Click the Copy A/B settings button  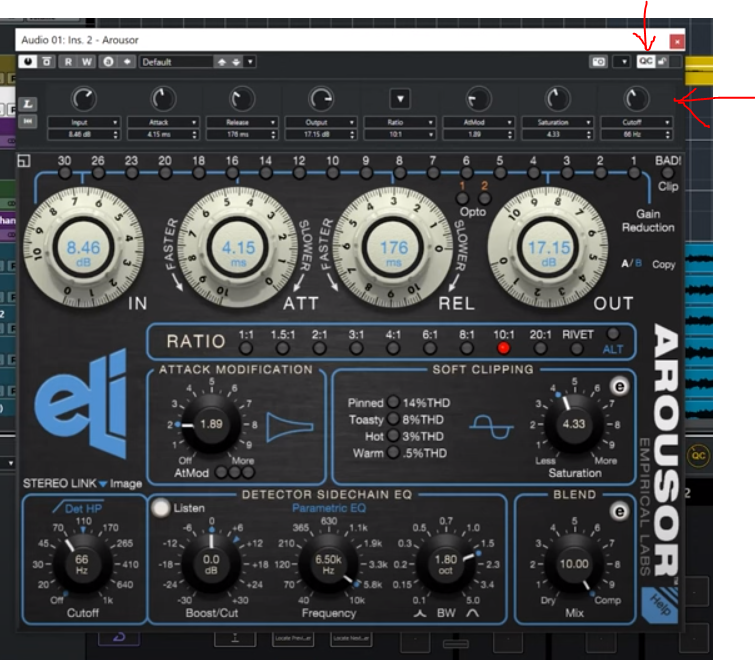(x=664, y=265)
